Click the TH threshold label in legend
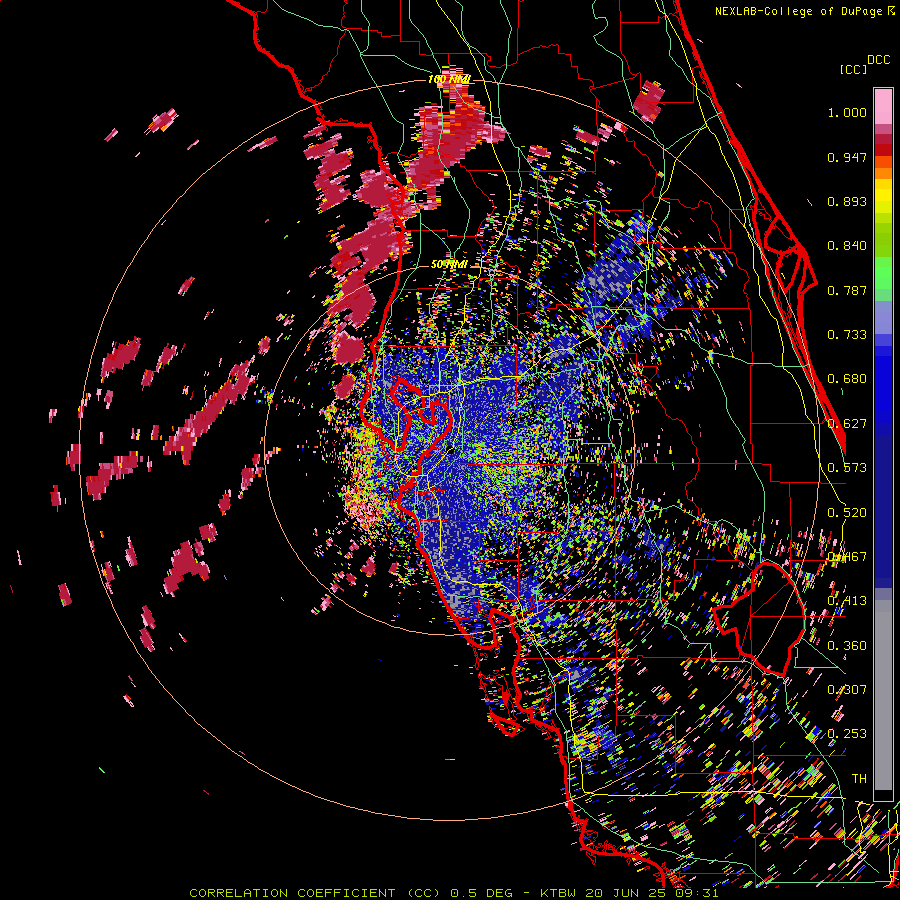 pyautogui.click(x=859, y=779)
